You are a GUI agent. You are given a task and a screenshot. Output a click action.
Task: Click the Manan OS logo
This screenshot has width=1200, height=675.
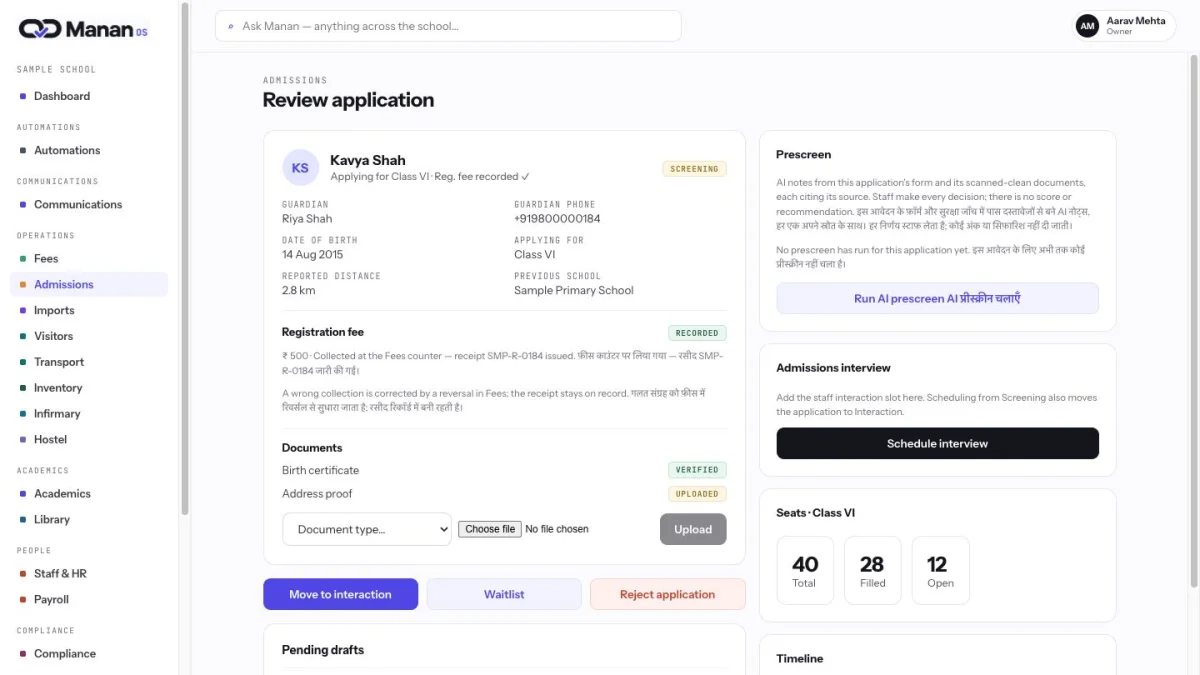pyautogui.click(x=83, y=29)
